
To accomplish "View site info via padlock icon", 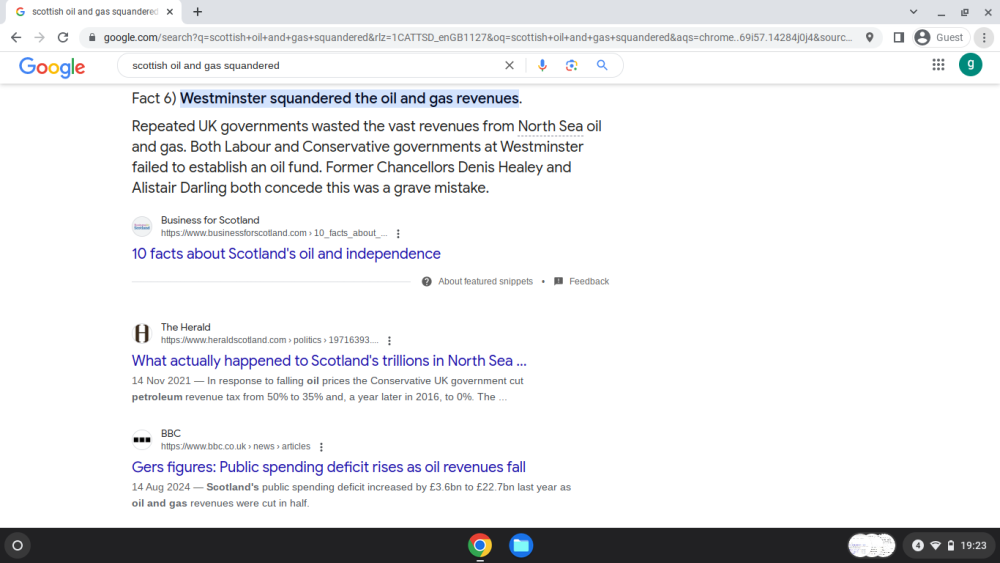I will 92,38.
